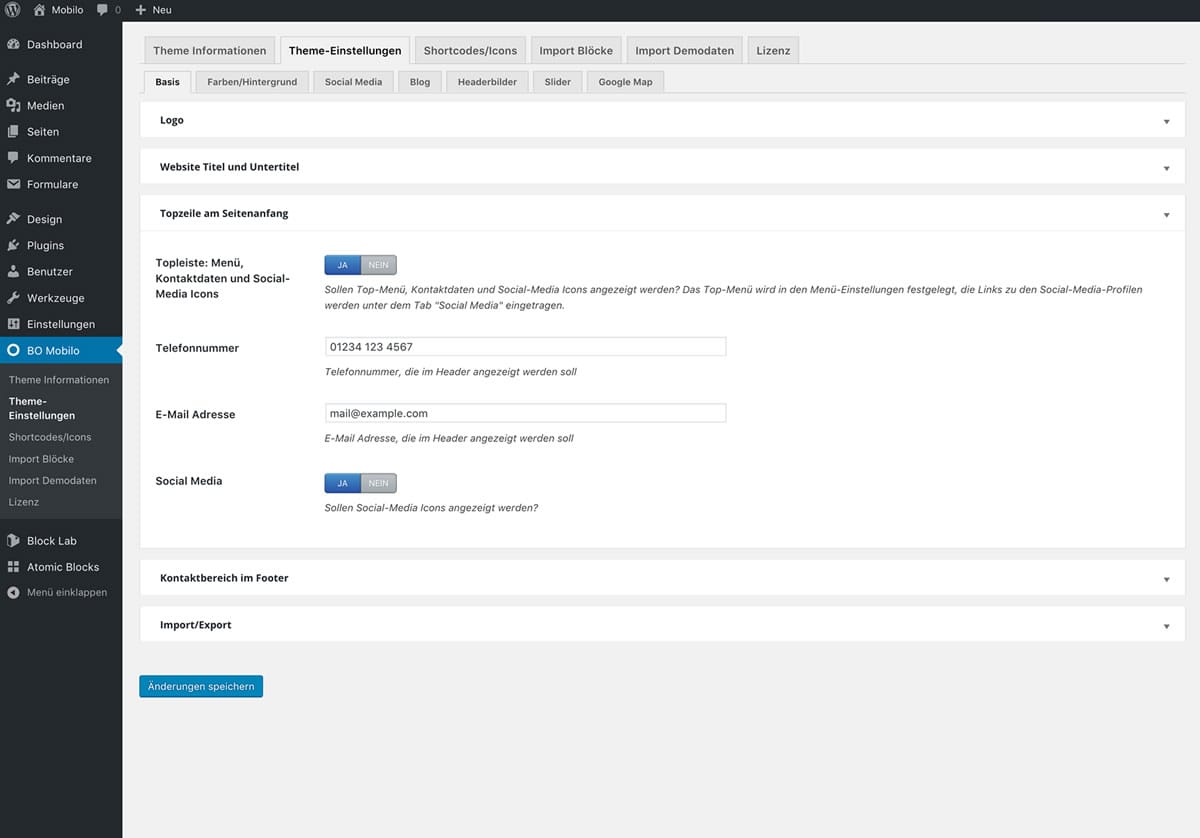
Task: Expand the Logo section arrow
Action: click(1166, 121)
